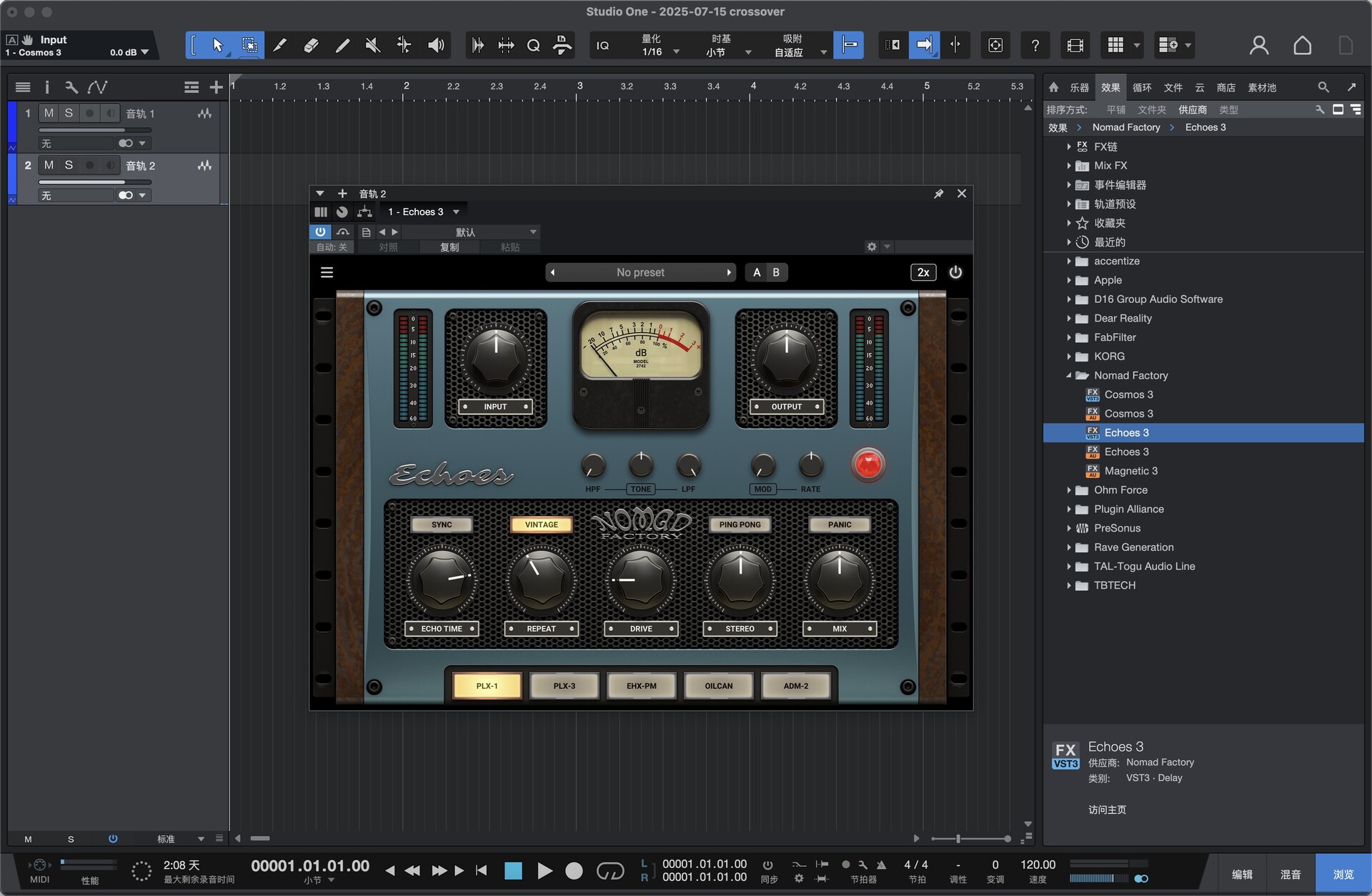
Task: Expand the FabFilter folder
Action: coord(1069,337)
